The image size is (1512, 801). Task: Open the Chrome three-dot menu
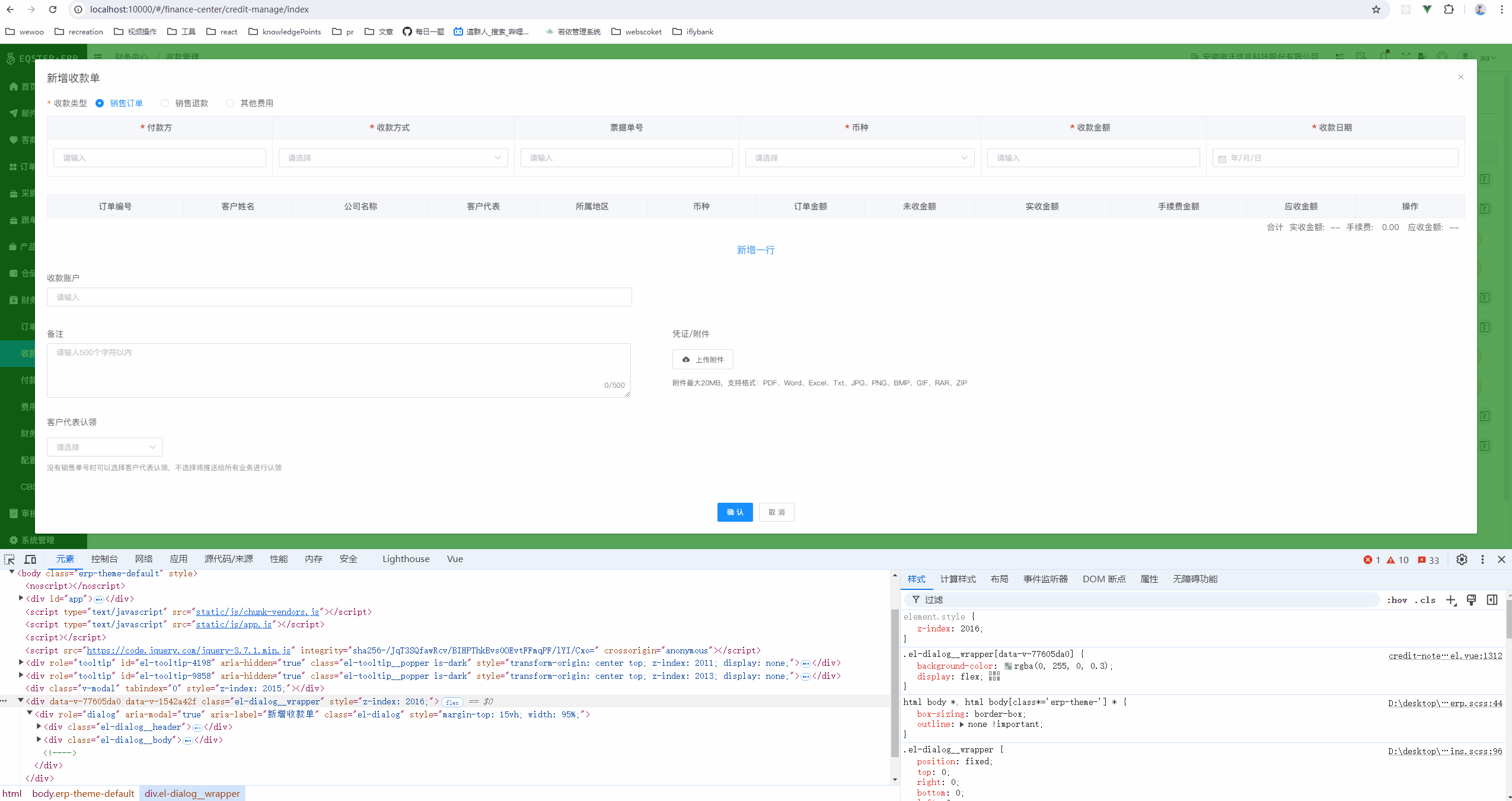point(1501,9)
